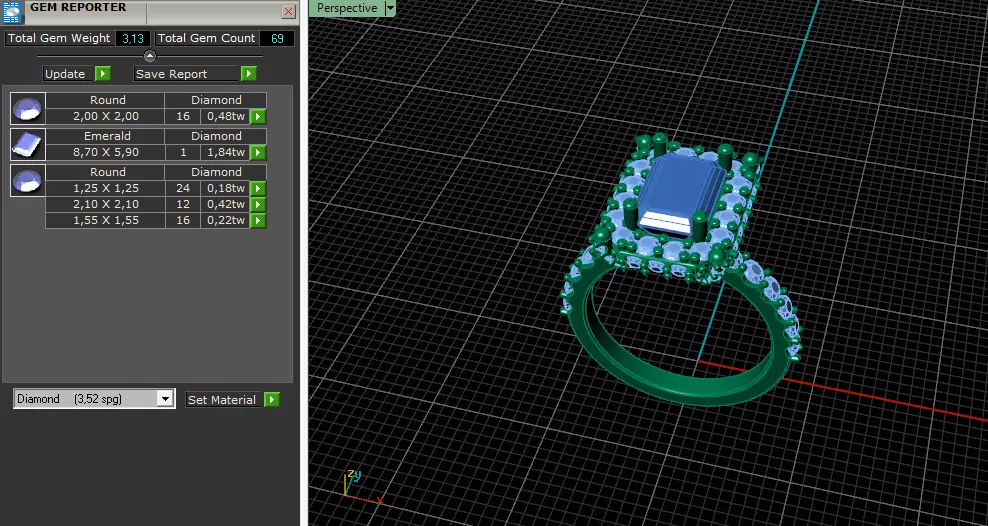The image size is (988, 526).
Task: Click the 1,25 X 1,25 size cell
Action: tap(105, 188)
